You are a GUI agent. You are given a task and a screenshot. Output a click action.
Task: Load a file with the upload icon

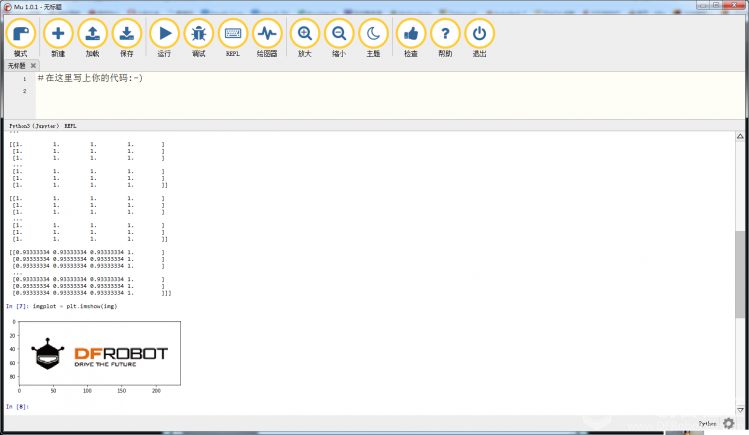[93, 38]
